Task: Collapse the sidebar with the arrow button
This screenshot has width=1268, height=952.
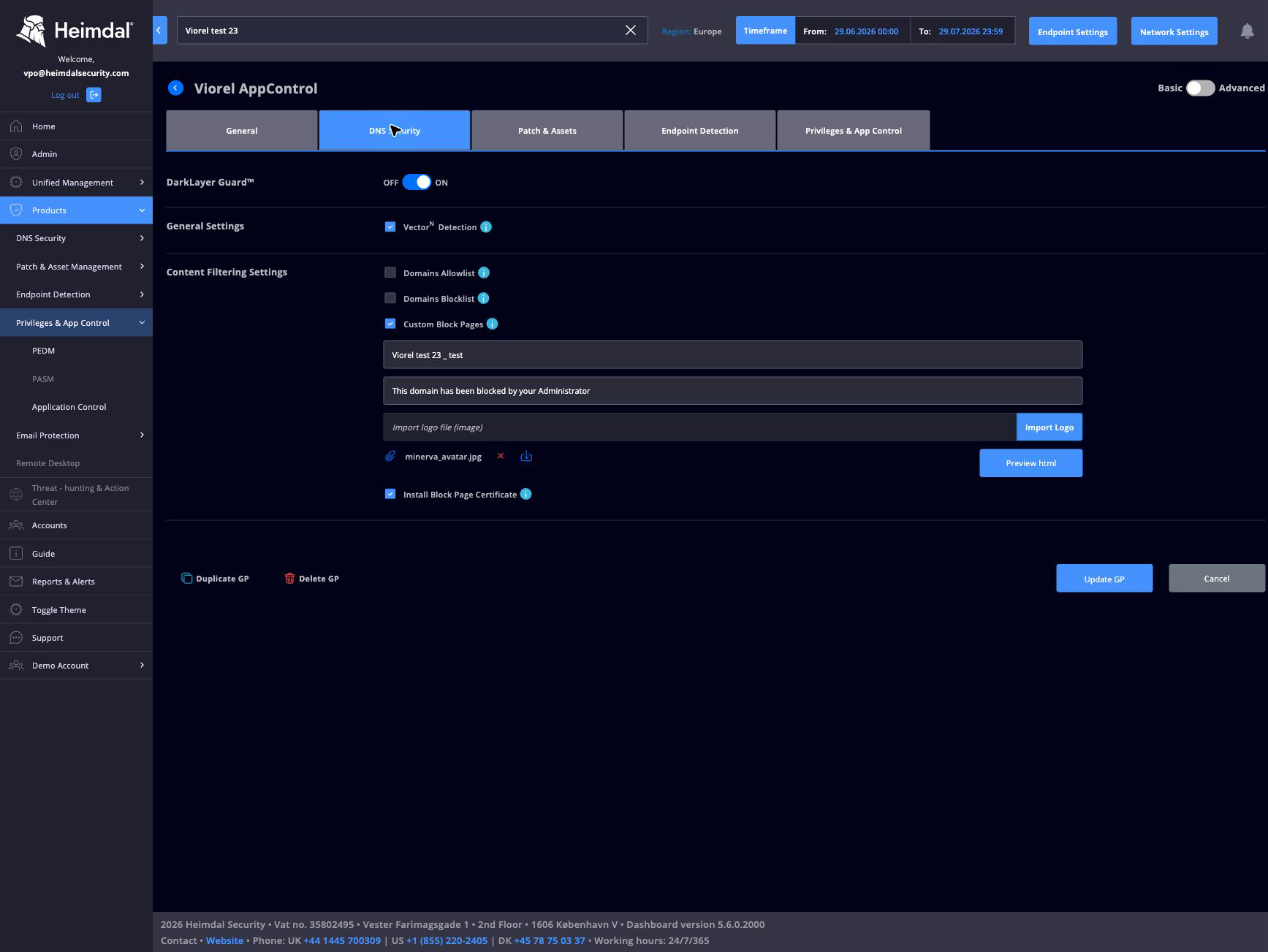Action: click(x=159, y=31)
